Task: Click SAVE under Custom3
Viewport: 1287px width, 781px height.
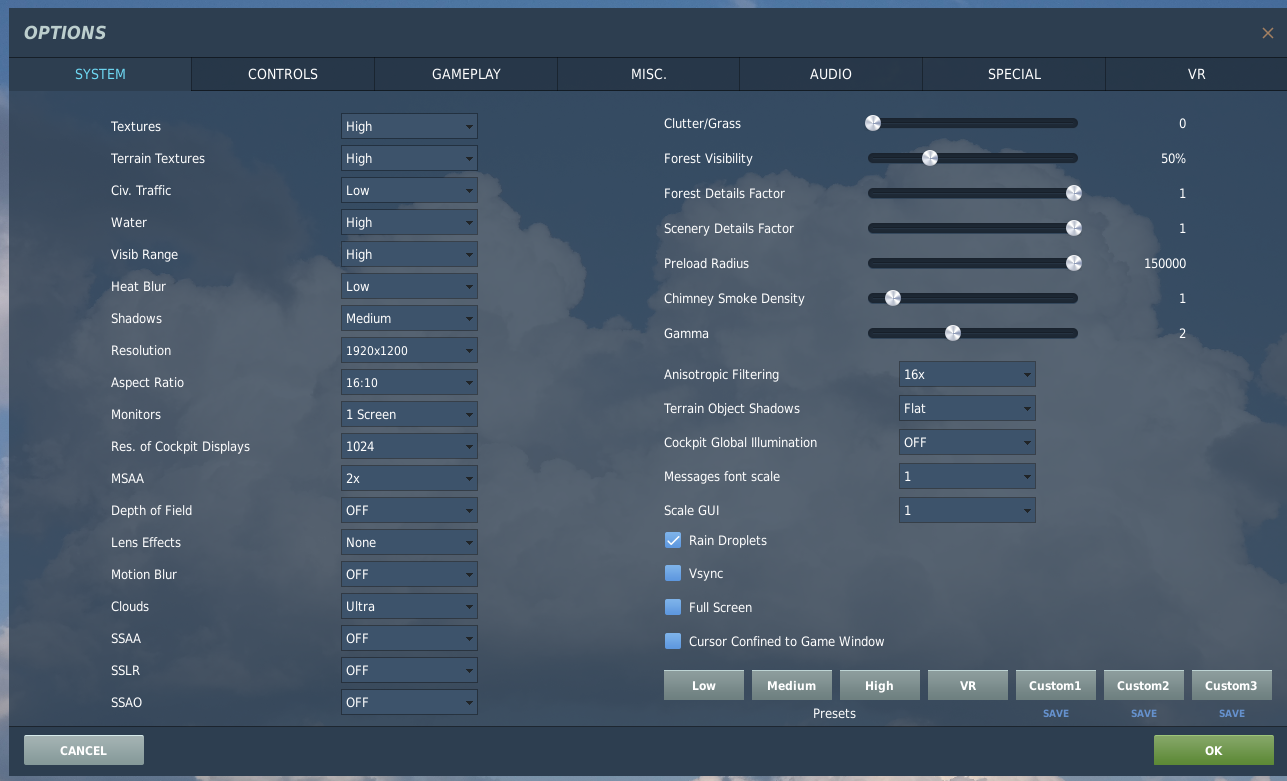Action: tap(1232, 713)
